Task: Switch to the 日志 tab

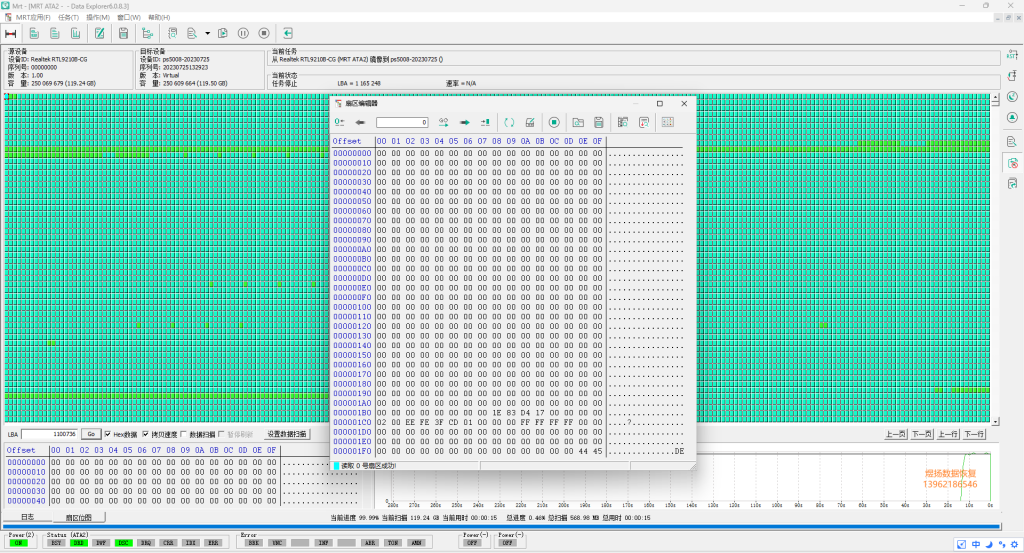Action: [27, 517]
